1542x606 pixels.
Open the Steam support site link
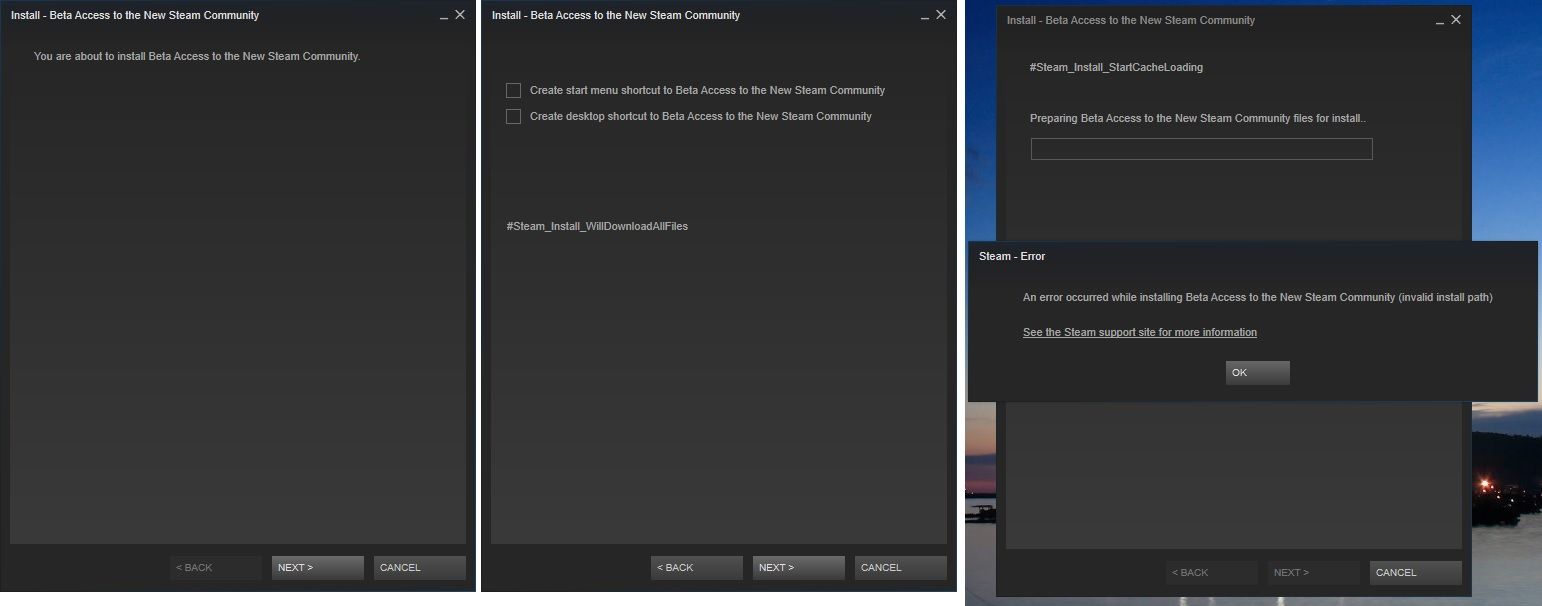point(1140,332)
